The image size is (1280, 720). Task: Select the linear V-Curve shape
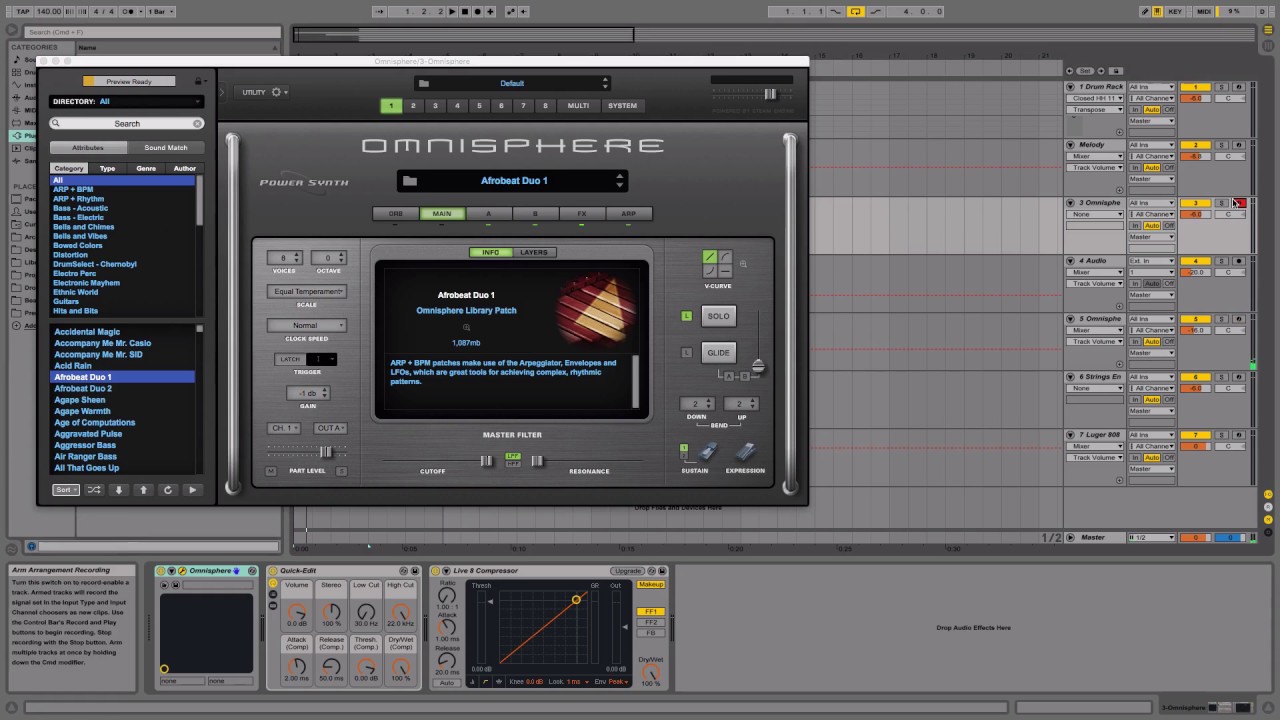click(710, 257)
